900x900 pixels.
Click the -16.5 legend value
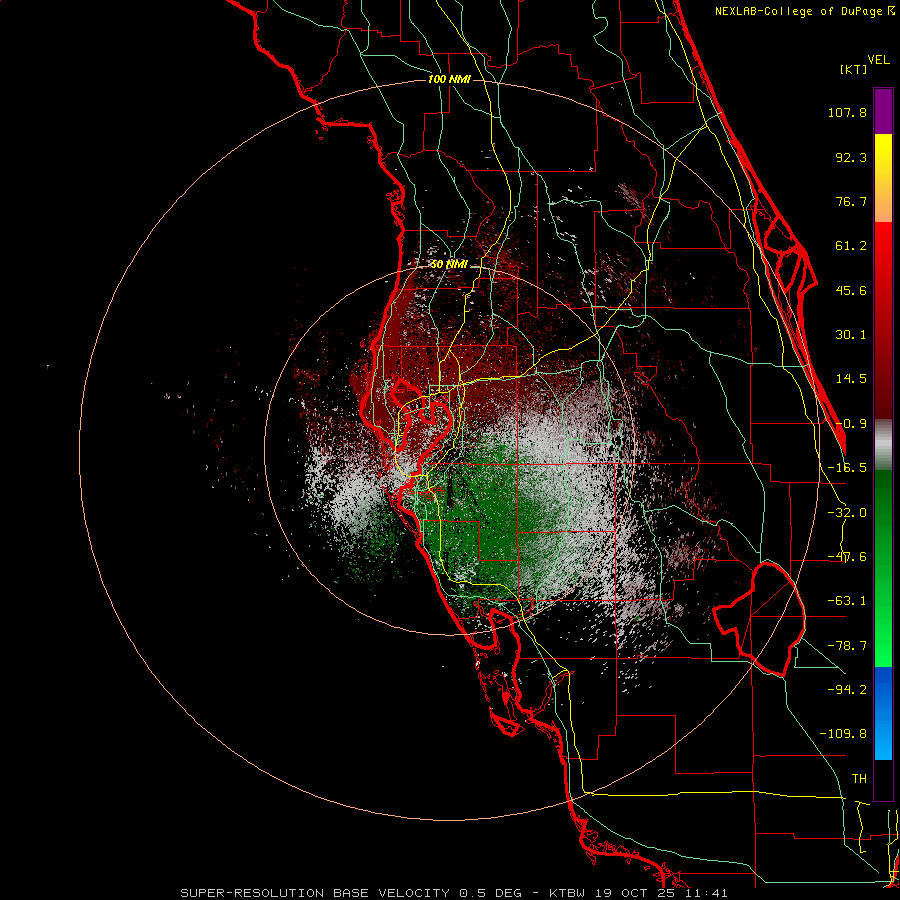point(847,468)
